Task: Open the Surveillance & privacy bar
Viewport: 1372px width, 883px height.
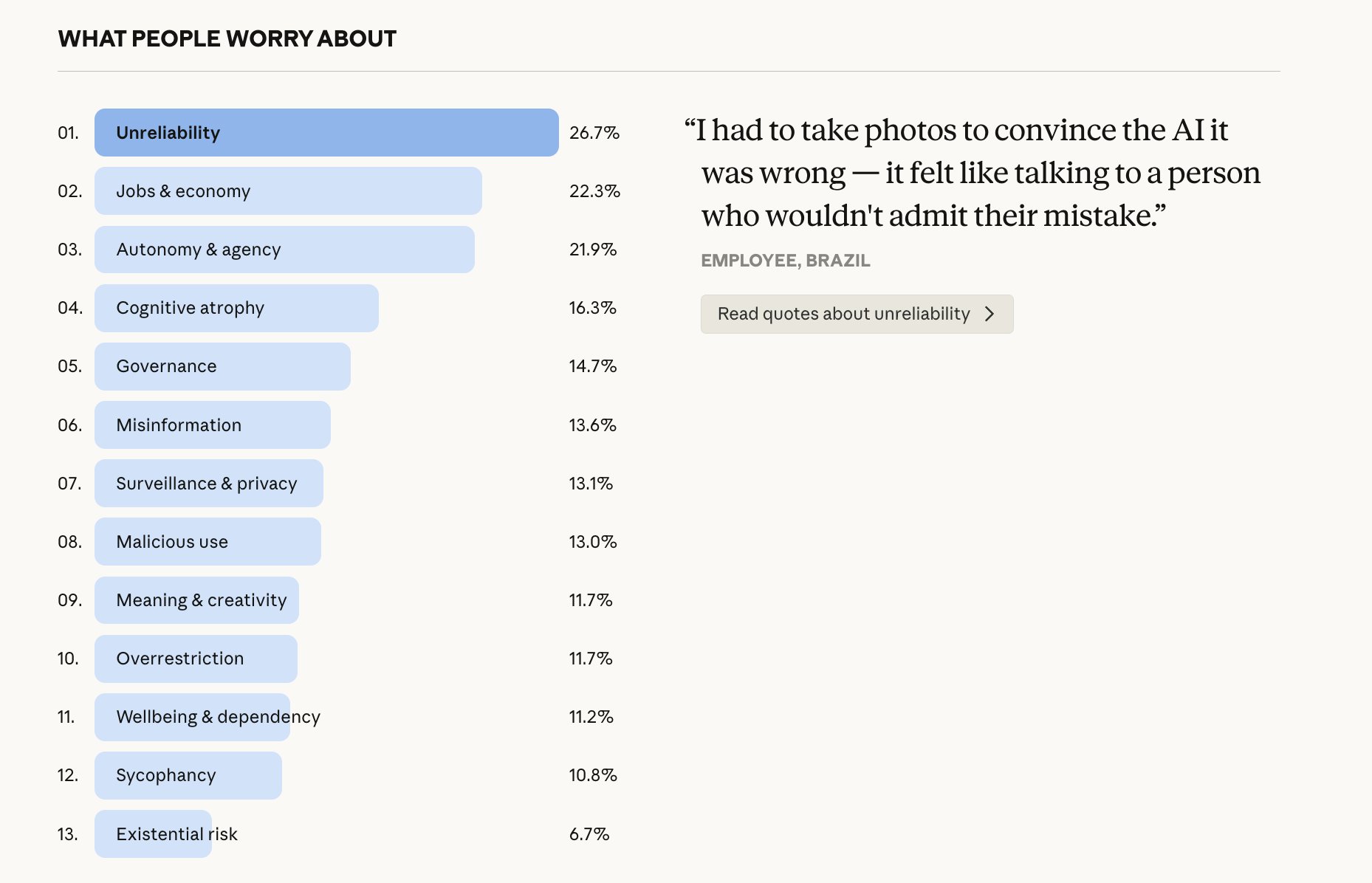Action: point(208,484)
